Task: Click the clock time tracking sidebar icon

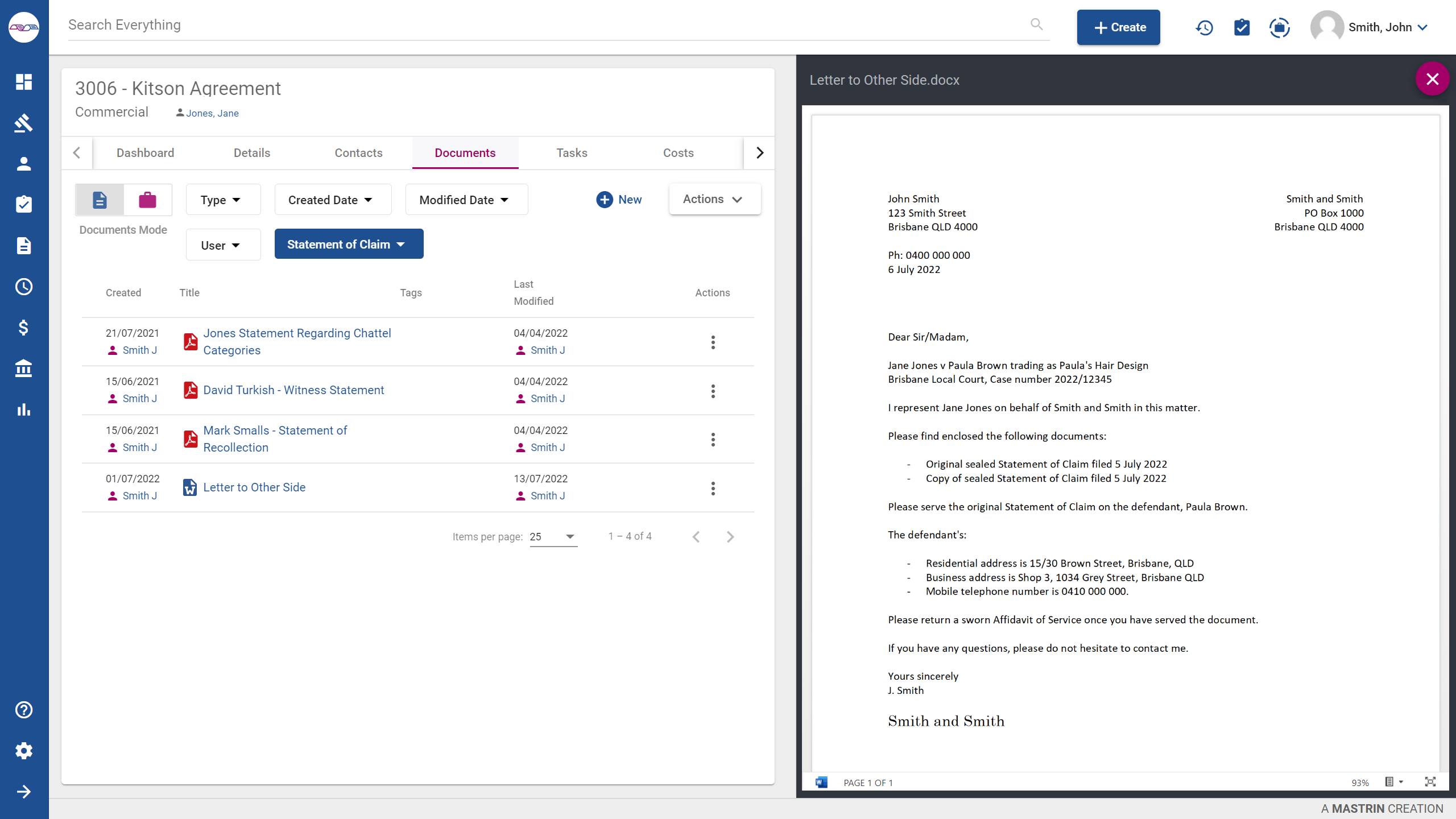Action: click(23, 287)
